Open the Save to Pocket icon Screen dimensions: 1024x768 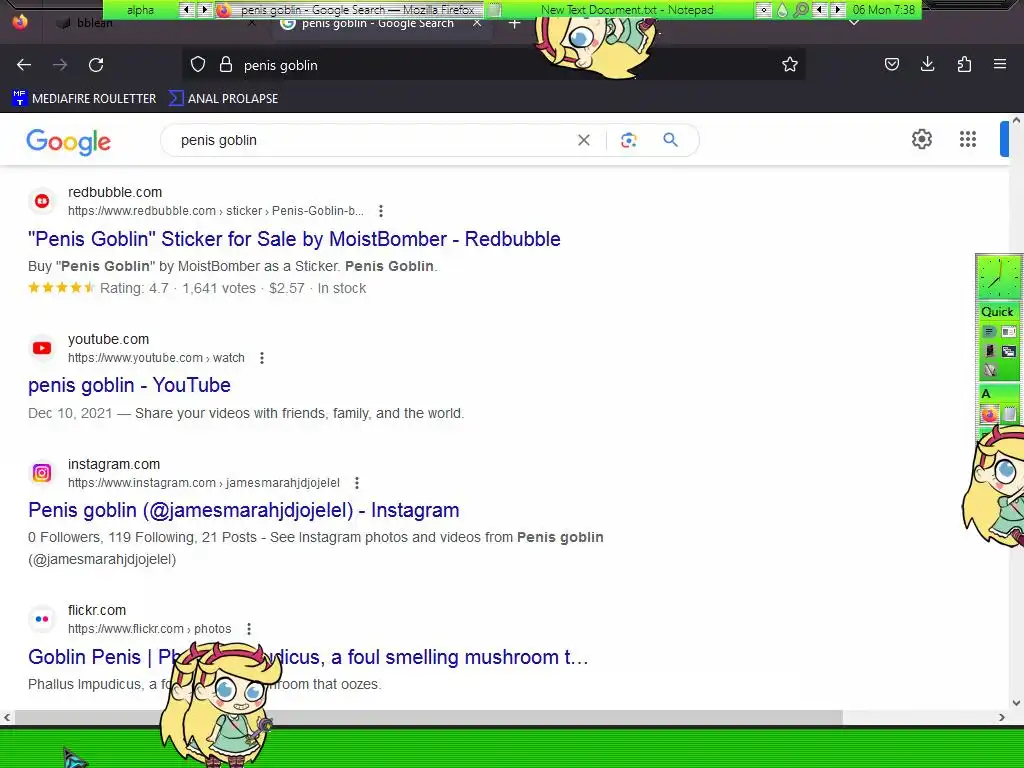[x=891, y=64]
